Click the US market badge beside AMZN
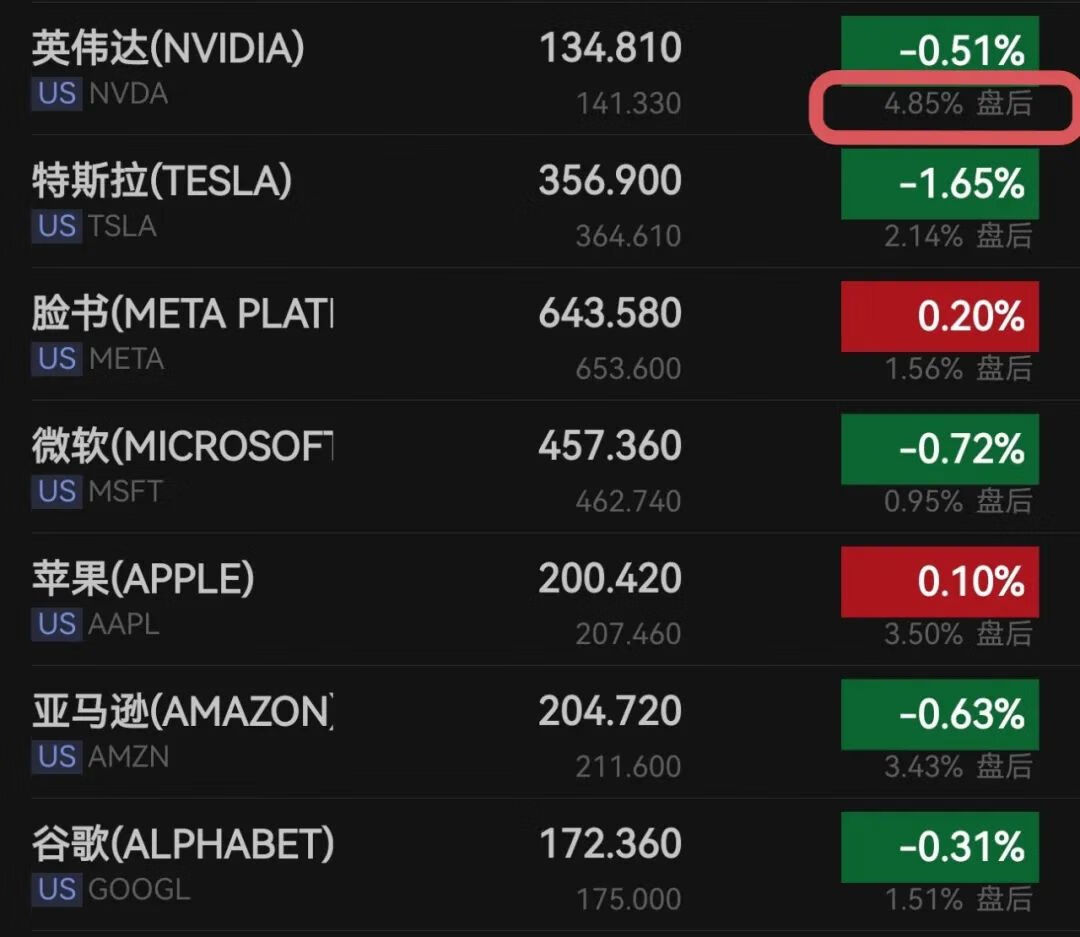Image resolution: width=1080 pixels, height=937 pixels. 56,756
